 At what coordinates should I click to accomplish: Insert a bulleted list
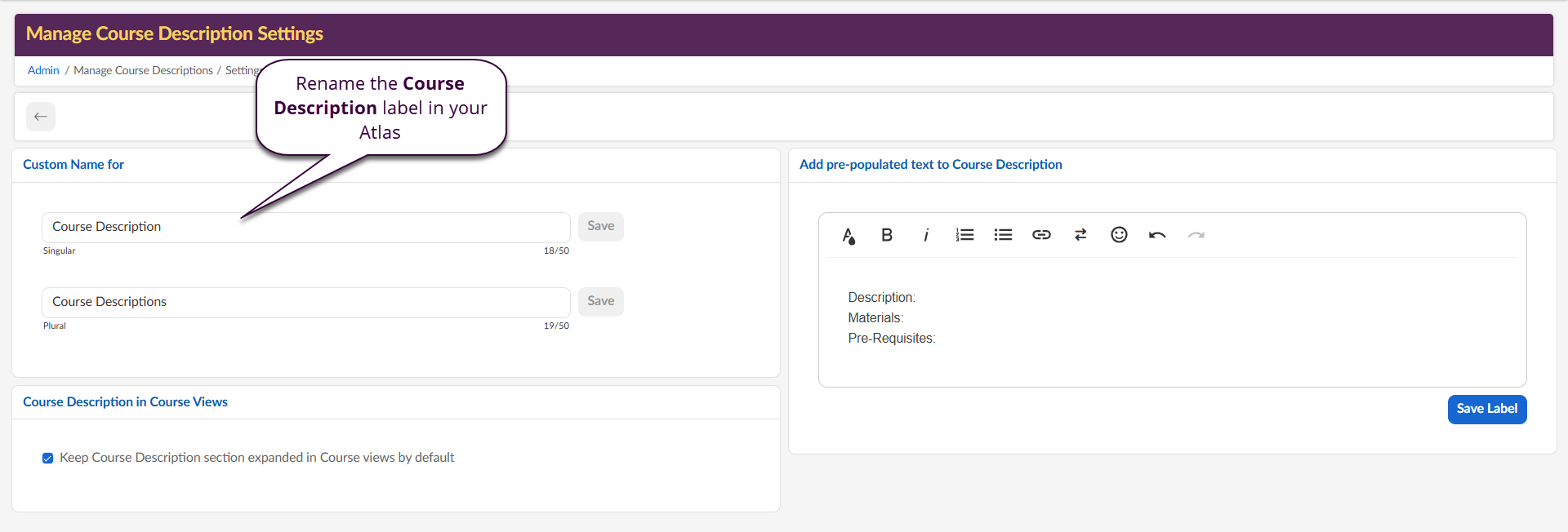(1003, 235)
